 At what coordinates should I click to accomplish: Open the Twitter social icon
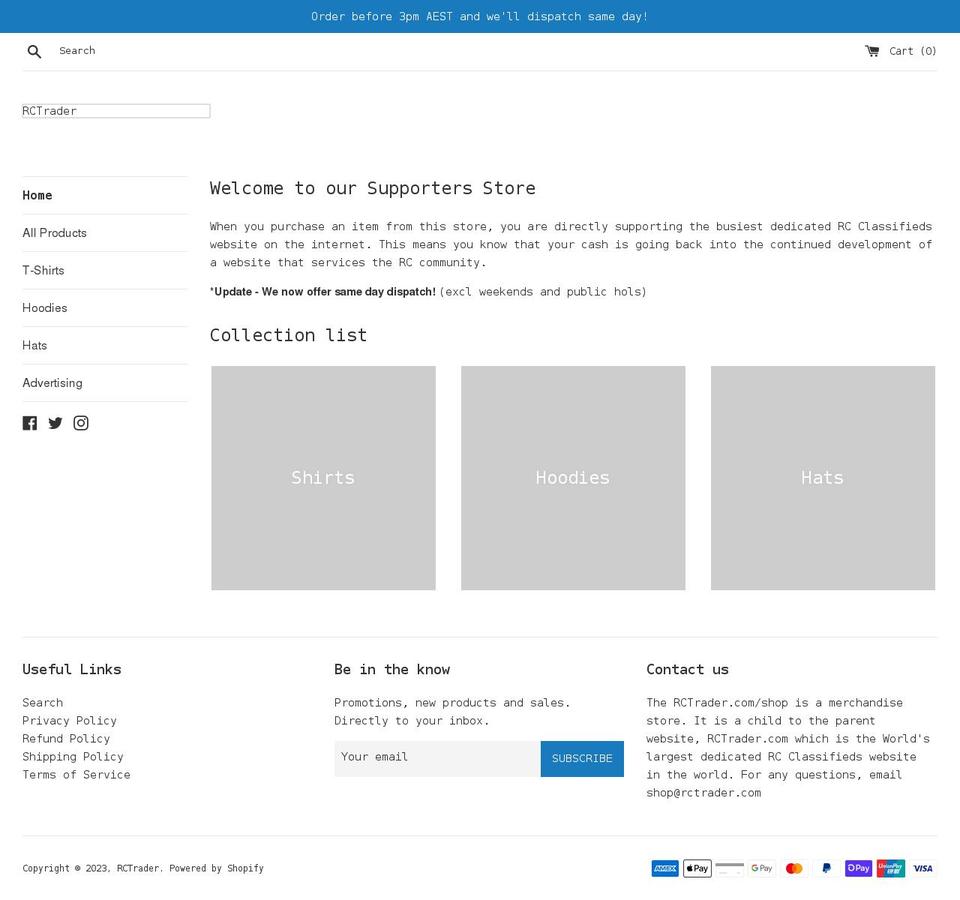coord(55,423)
